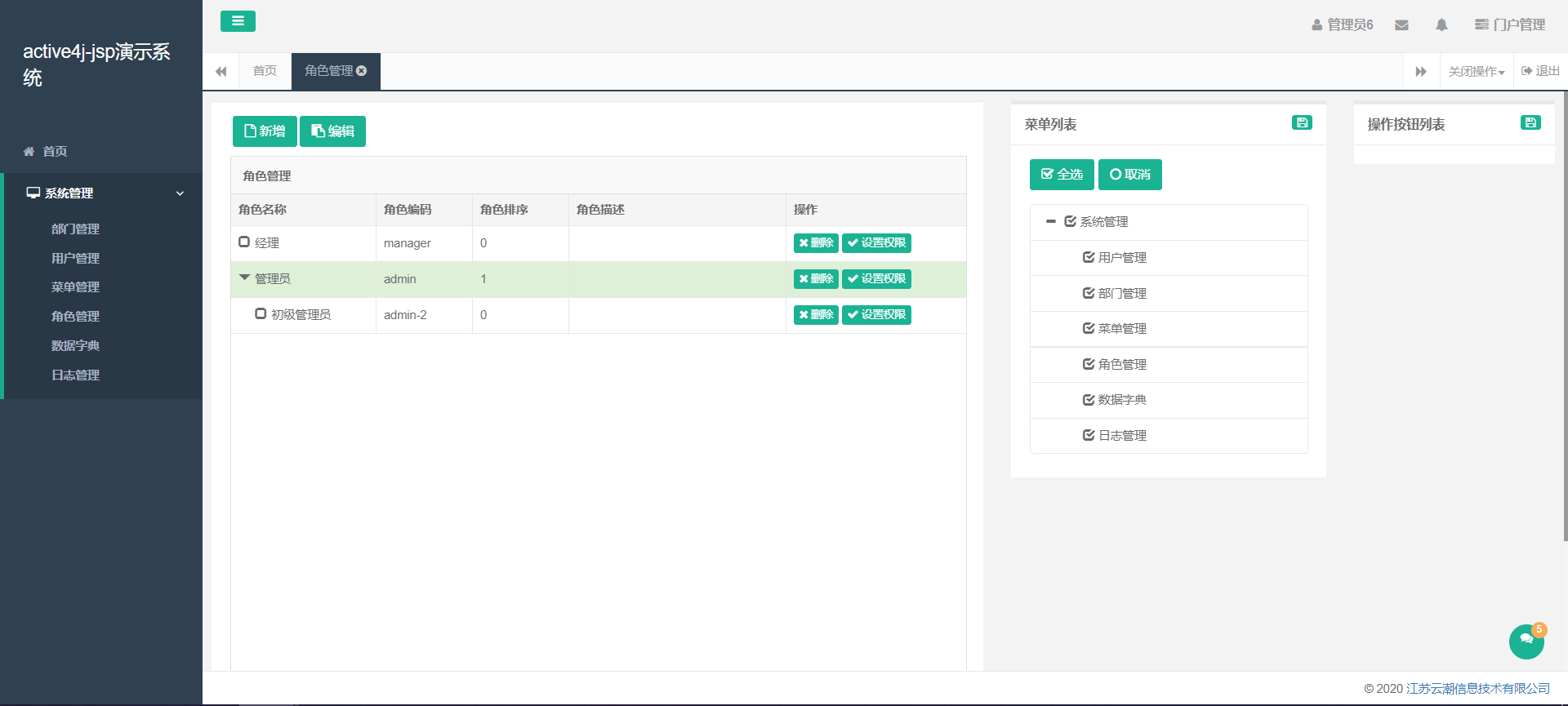This screenshot has width=1568, height=706.
Task: Switch to the 首页 tab
Action: coord(265,71)
